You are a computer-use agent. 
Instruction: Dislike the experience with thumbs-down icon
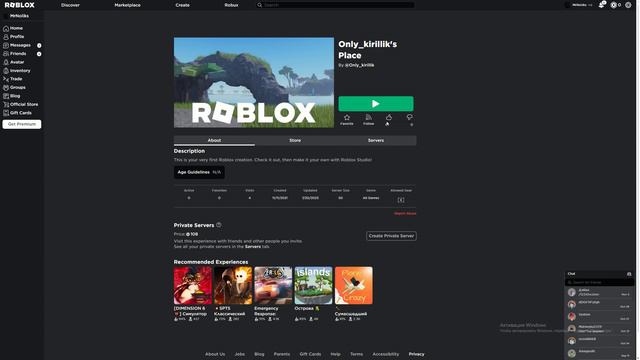(409, 118)
